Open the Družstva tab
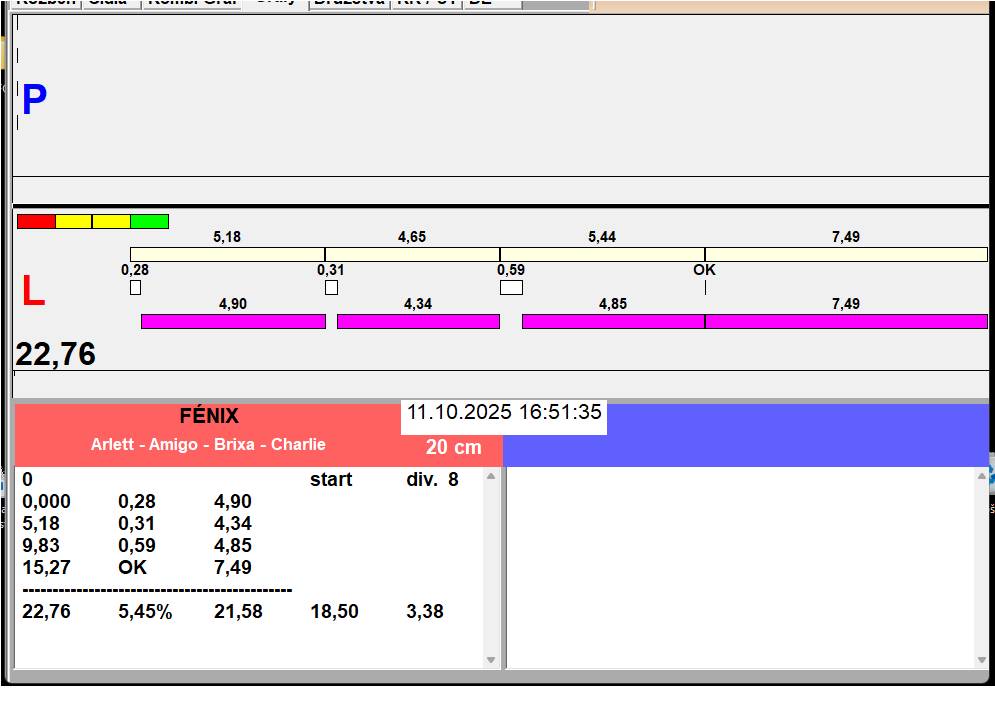The height and width of the screenshot is (716, 995). [349, 3]
